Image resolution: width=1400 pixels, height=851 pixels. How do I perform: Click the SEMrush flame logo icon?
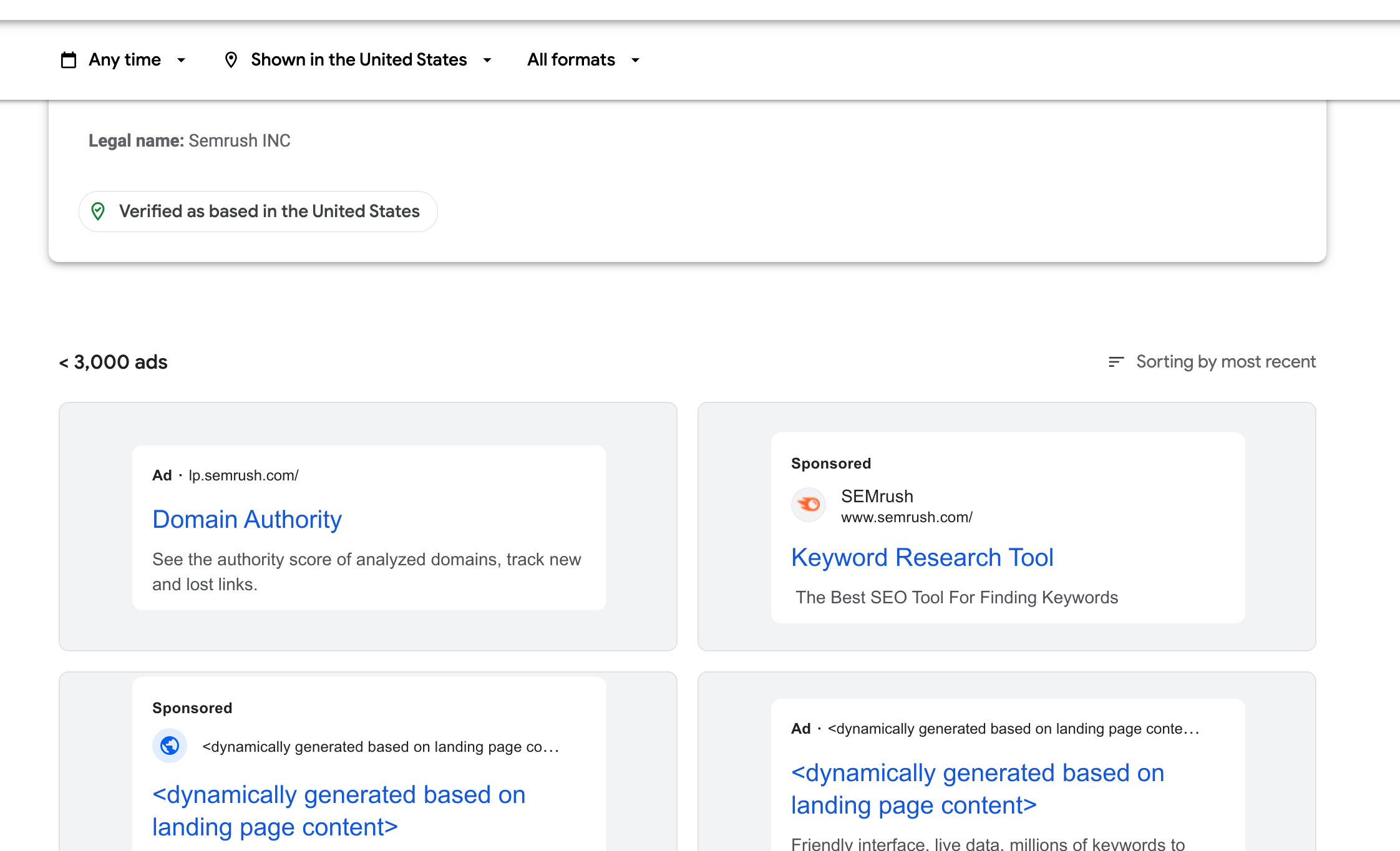pyautogui.click(x=809, y=504)
